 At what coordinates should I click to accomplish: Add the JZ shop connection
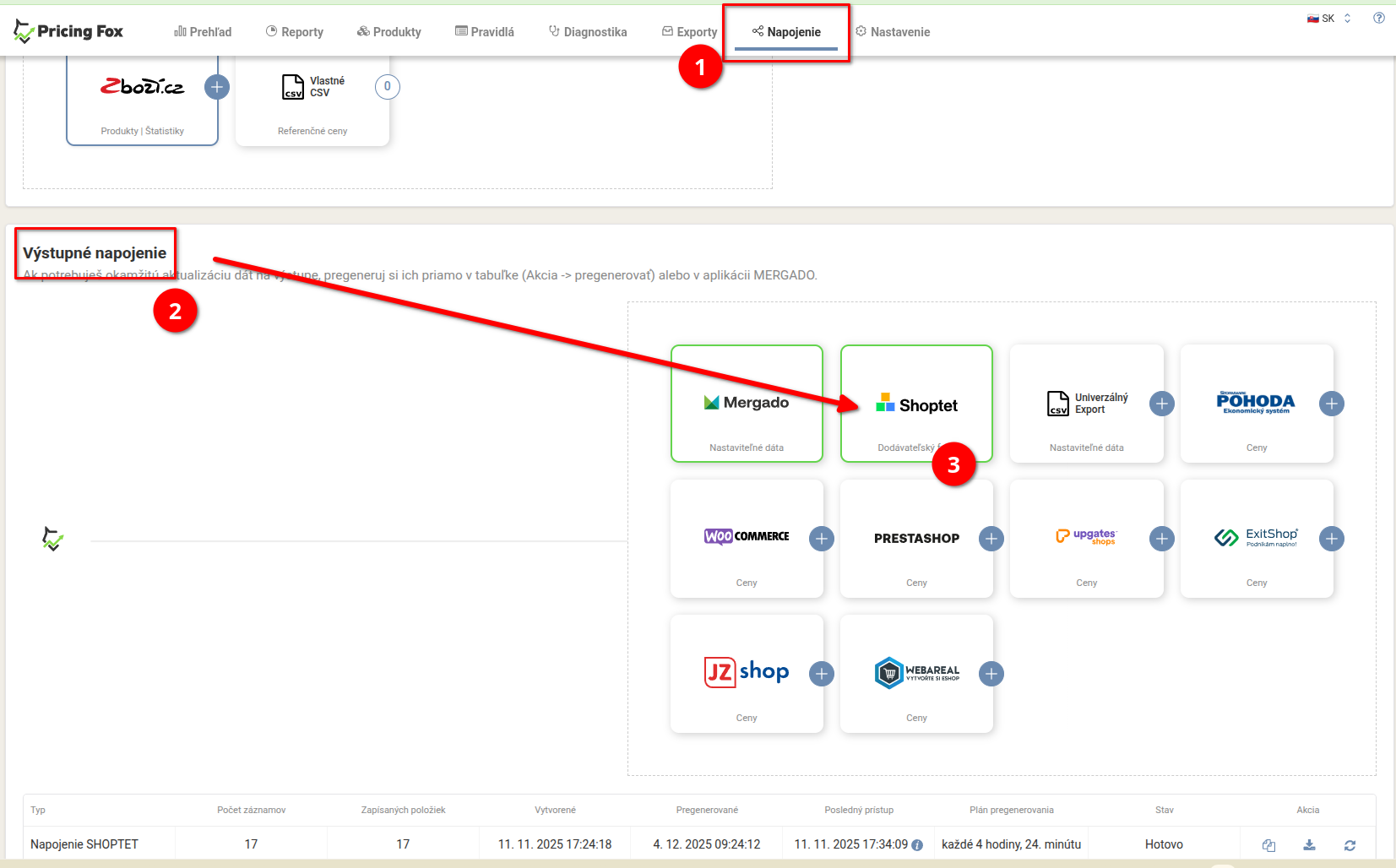click(x=821, y=674)
